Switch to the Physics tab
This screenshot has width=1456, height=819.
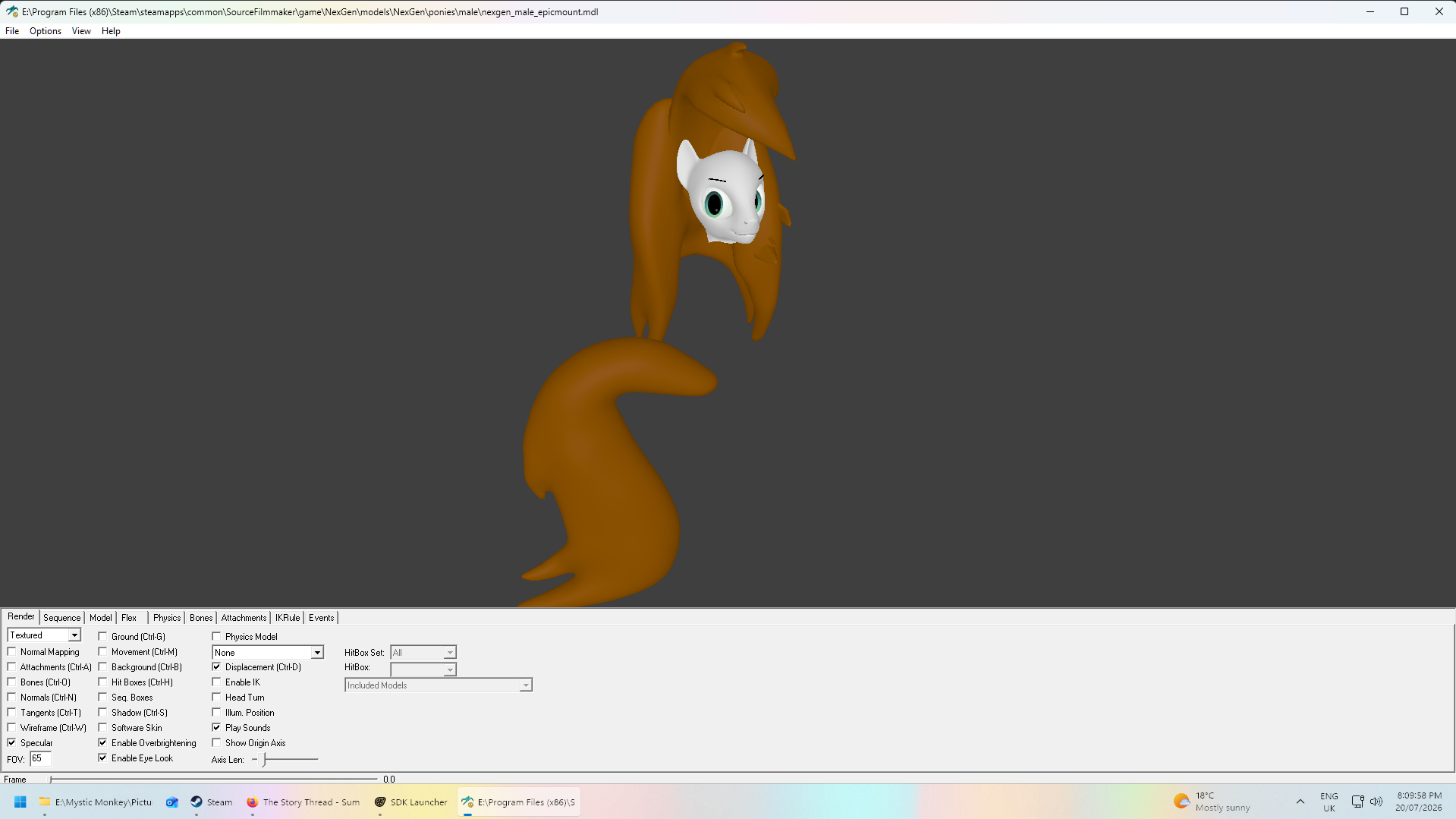point(167,618)
